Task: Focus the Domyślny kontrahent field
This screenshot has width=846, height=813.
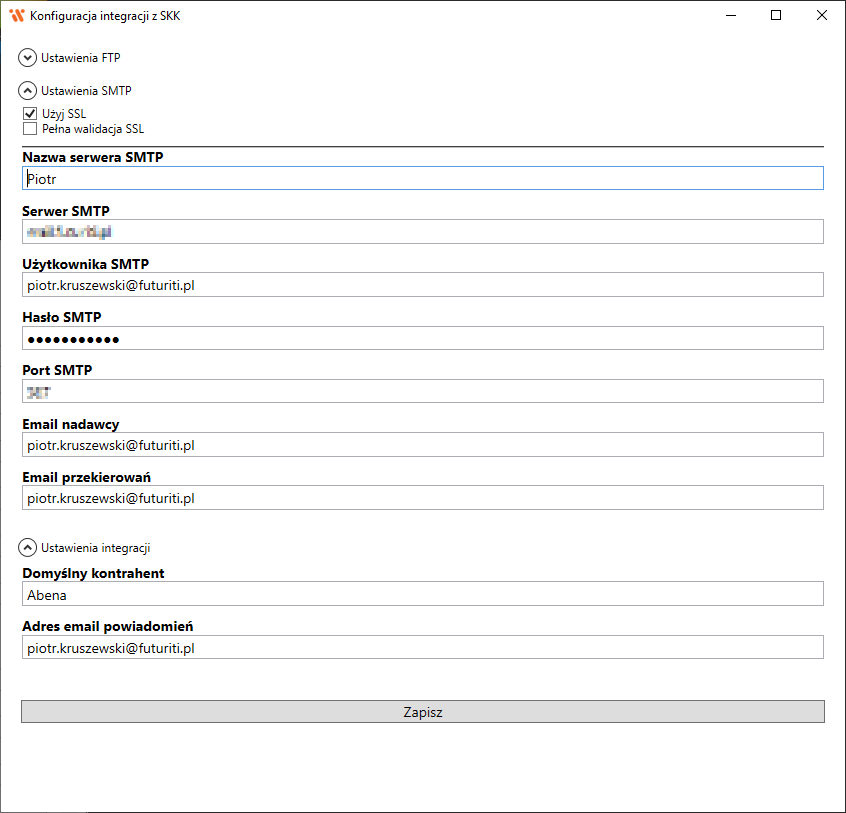Action: click(422, 594)
